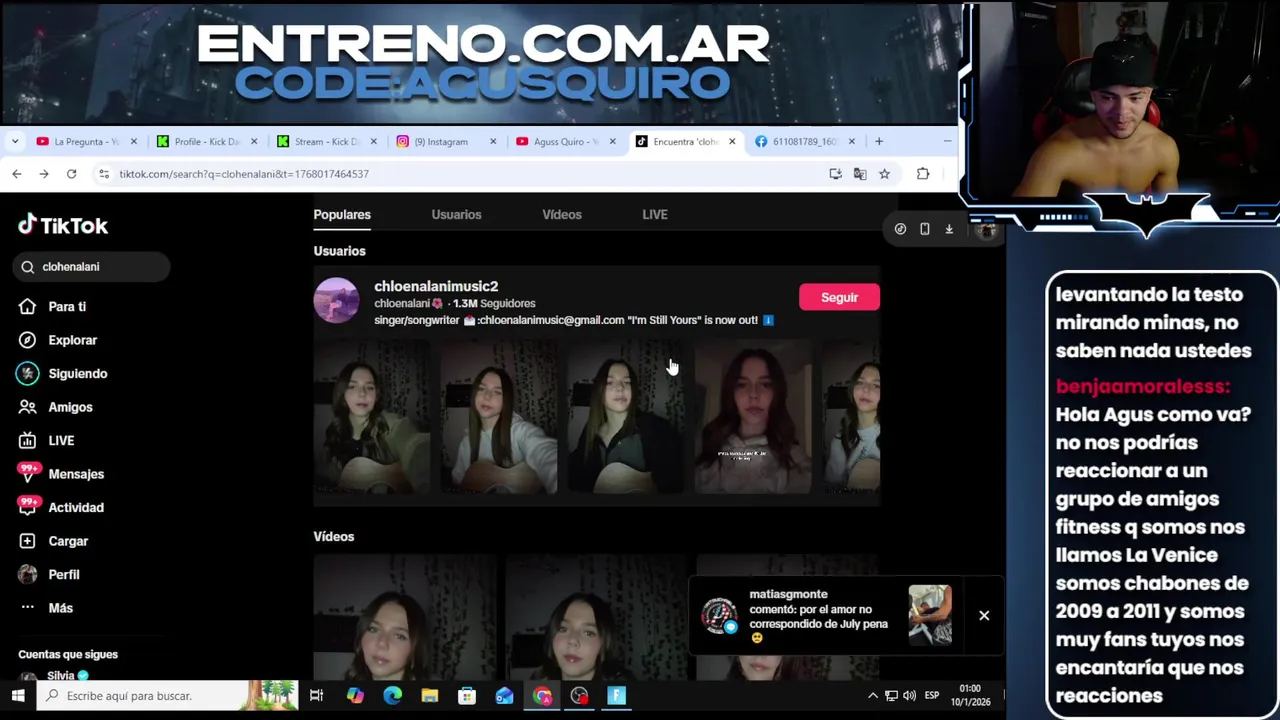Expand the Más menu
This screenshot has height=720, width=1280.
coord(60,608)
